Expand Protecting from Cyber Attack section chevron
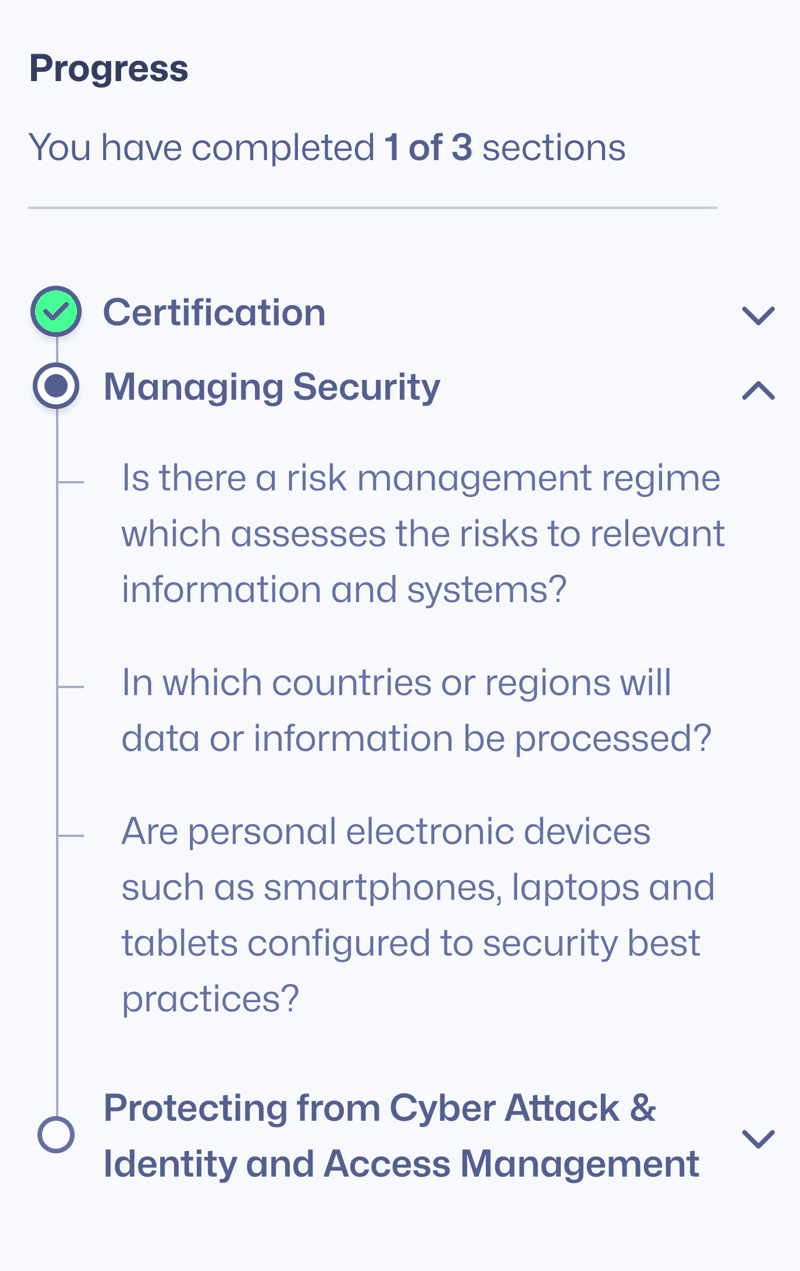 tap(758, 1138)
